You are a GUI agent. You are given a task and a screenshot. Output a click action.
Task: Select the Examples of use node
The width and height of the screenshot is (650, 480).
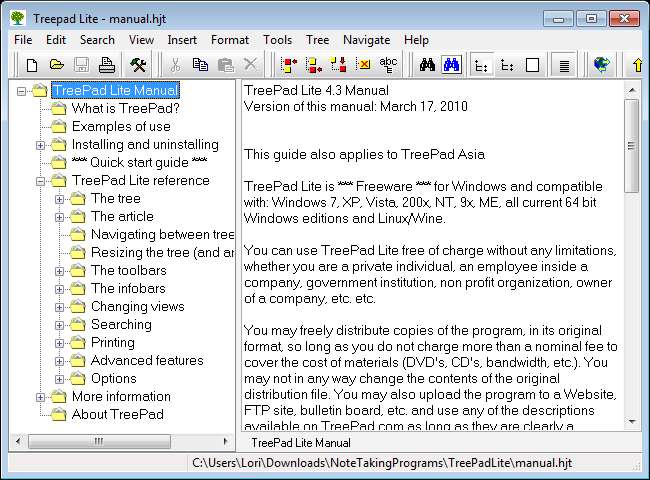point(121,126)
